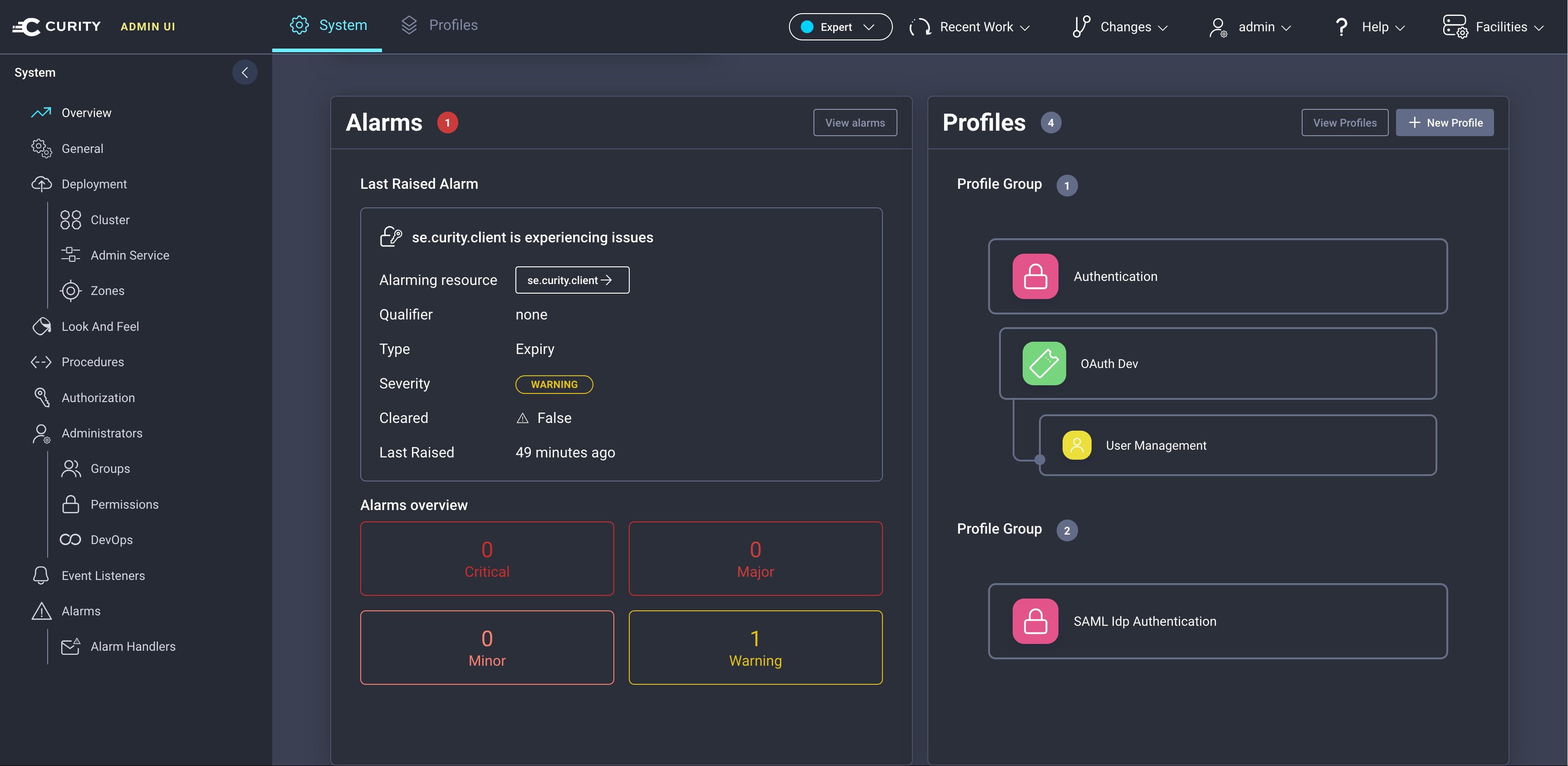The height and width of the screenshot is (766, 1568).
Task: Click the Authorization key icon
Action: [x=41, y=398]
